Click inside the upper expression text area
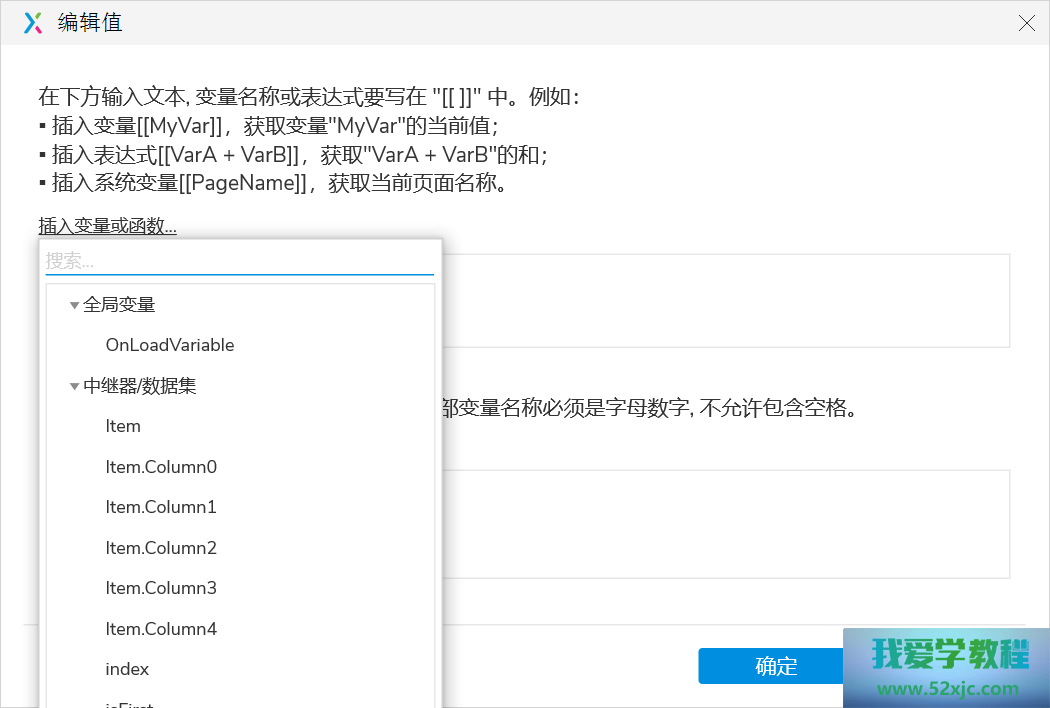 click(x=725, y=300)
